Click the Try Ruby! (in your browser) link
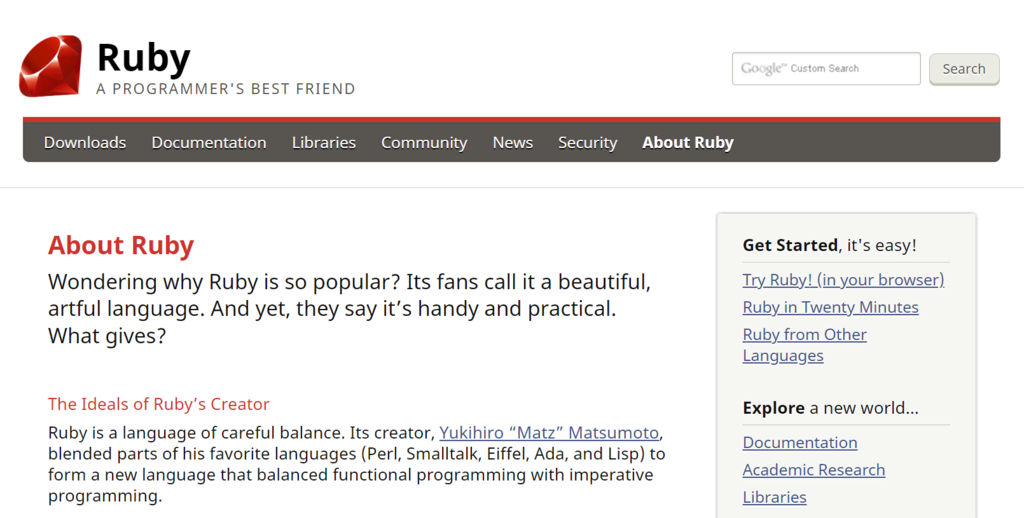The width and height of the screenshot is (1024, 518). pos(843,280)
